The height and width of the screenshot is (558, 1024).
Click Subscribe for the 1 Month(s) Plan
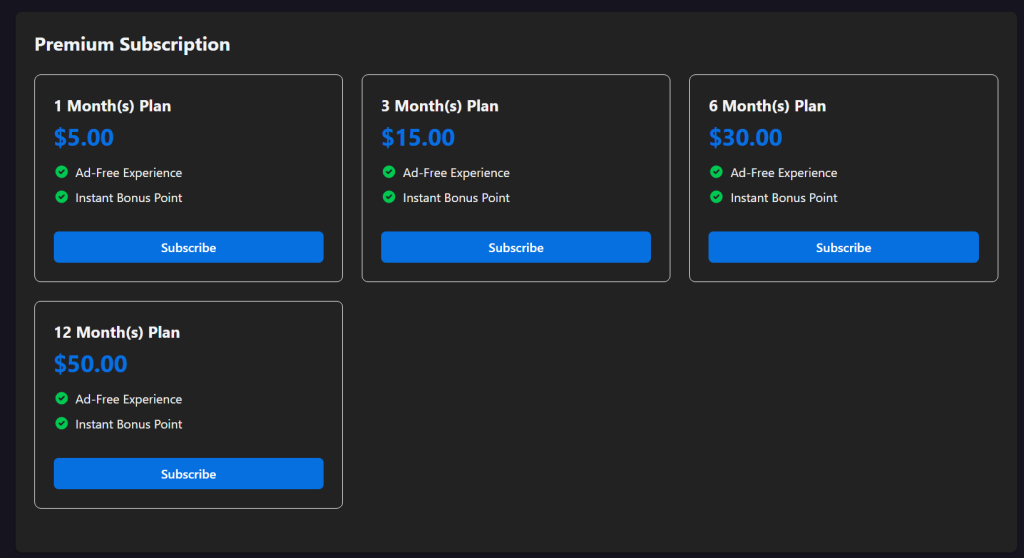(x=188, y=247)
